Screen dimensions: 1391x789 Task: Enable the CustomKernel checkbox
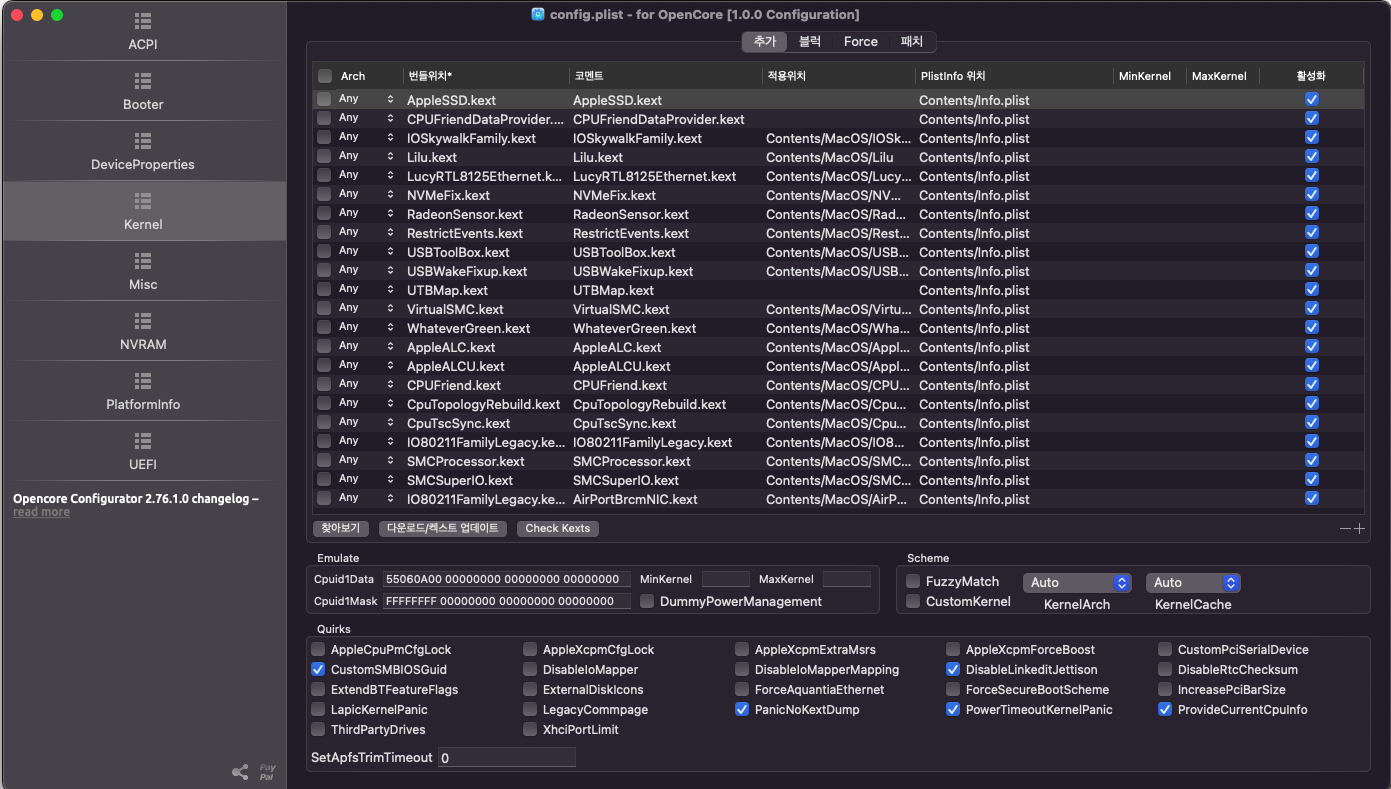pyautogui.click(x=913, y=601)
